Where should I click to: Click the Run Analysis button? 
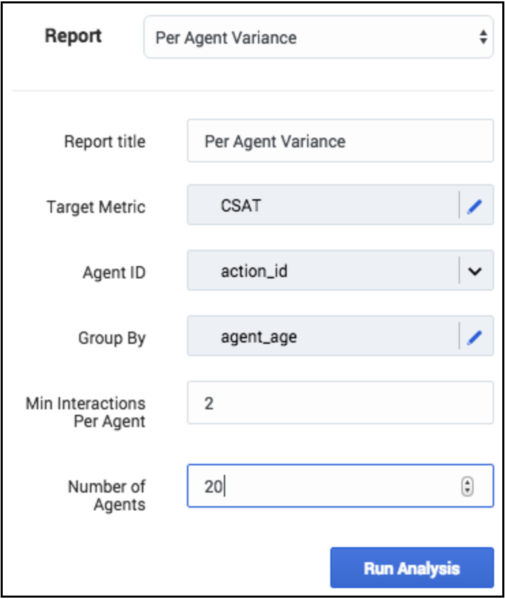(412, 568)
